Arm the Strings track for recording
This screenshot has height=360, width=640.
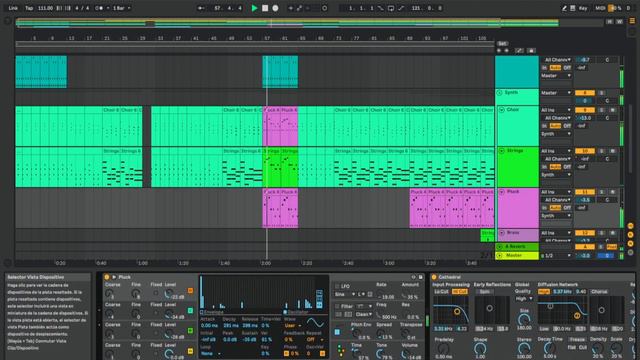(613, 151)
